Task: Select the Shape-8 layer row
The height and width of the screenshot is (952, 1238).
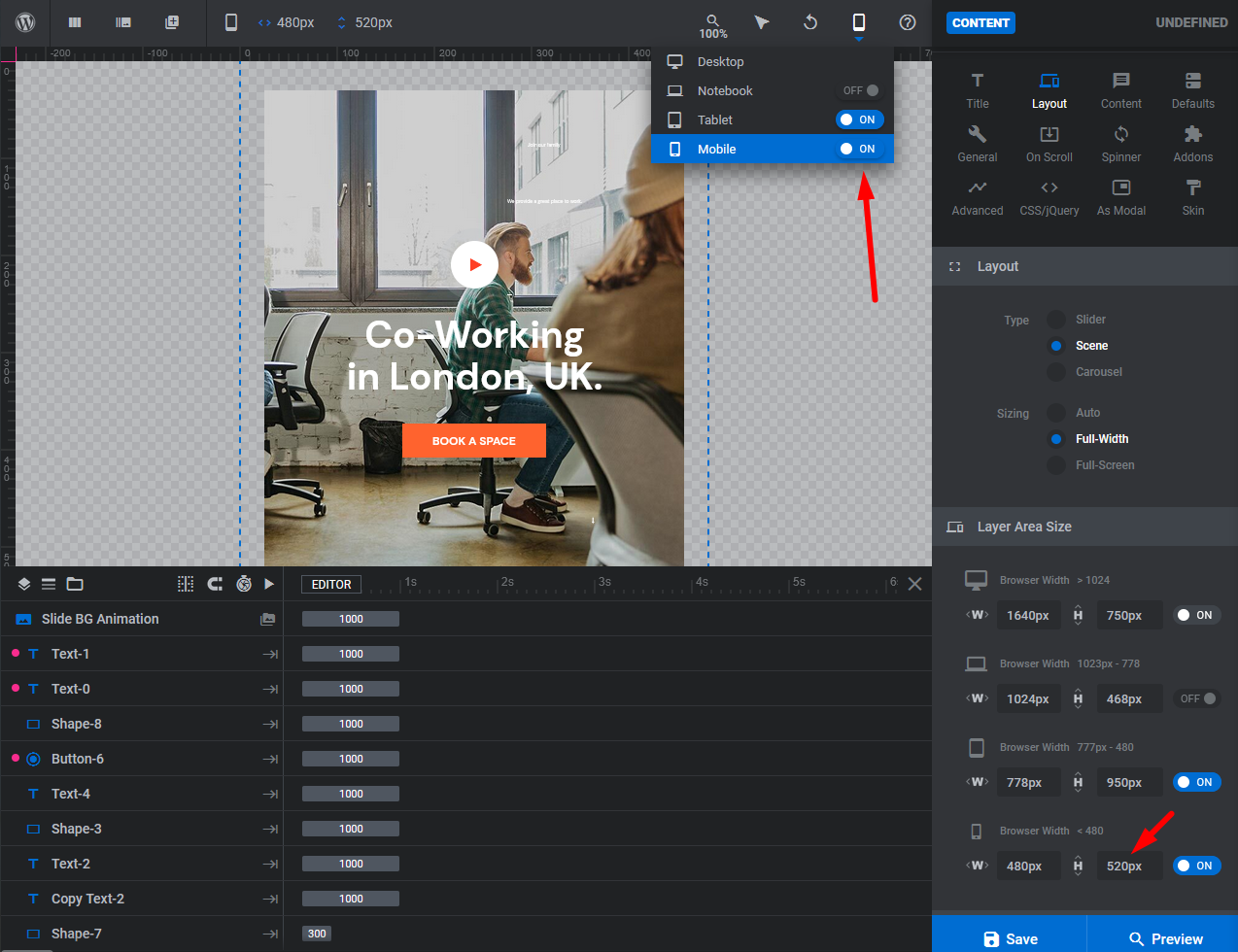Action: tap(142, 724)
